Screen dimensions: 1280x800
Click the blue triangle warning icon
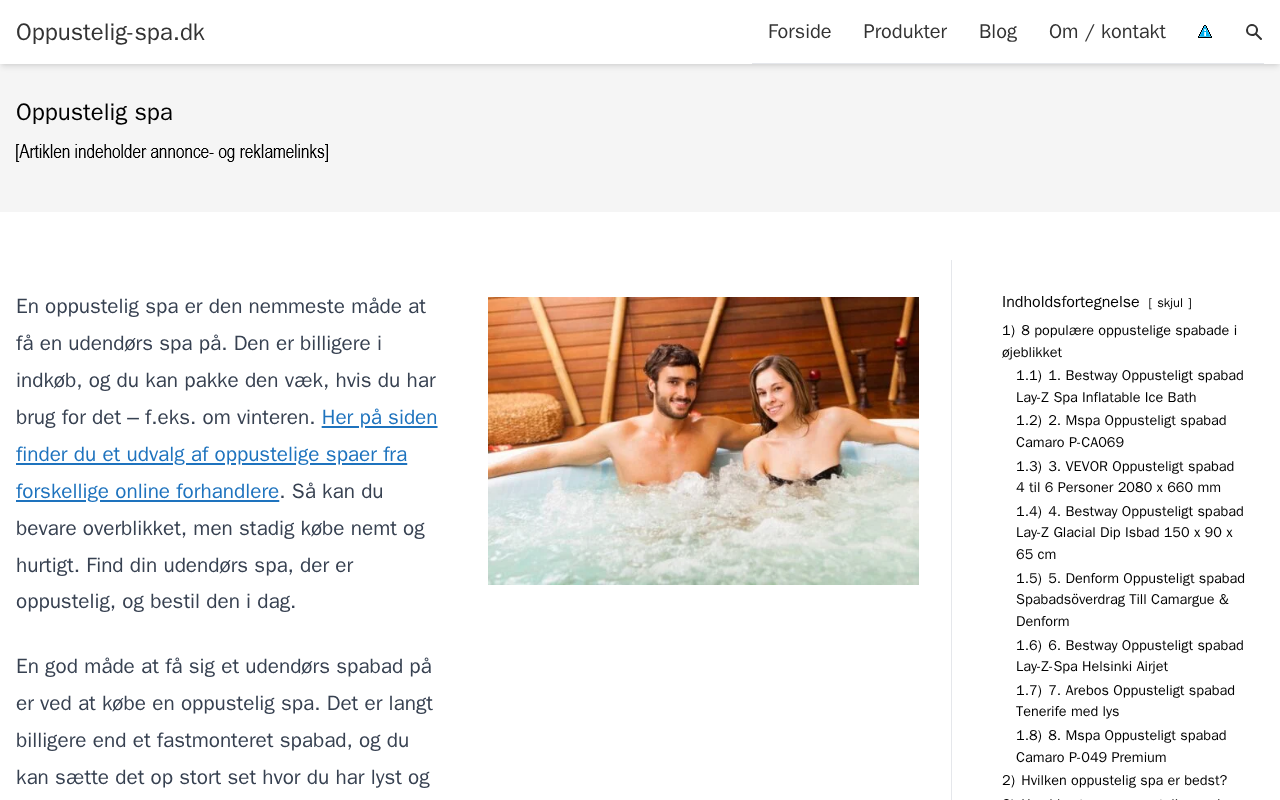(1205, 32)
